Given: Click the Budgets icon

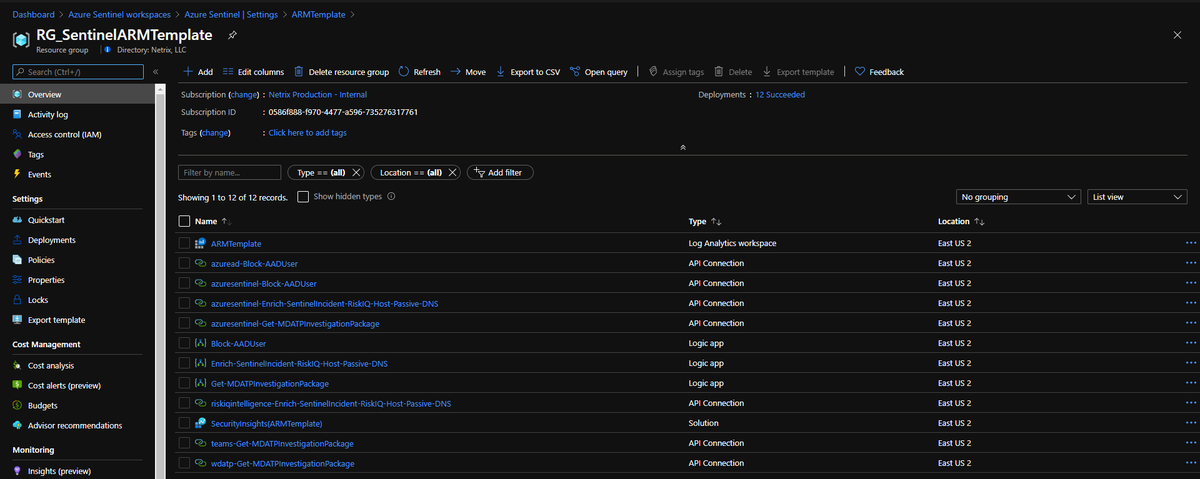Looking at the screenshot, I should pyautogui.click(x=17, y=406).
